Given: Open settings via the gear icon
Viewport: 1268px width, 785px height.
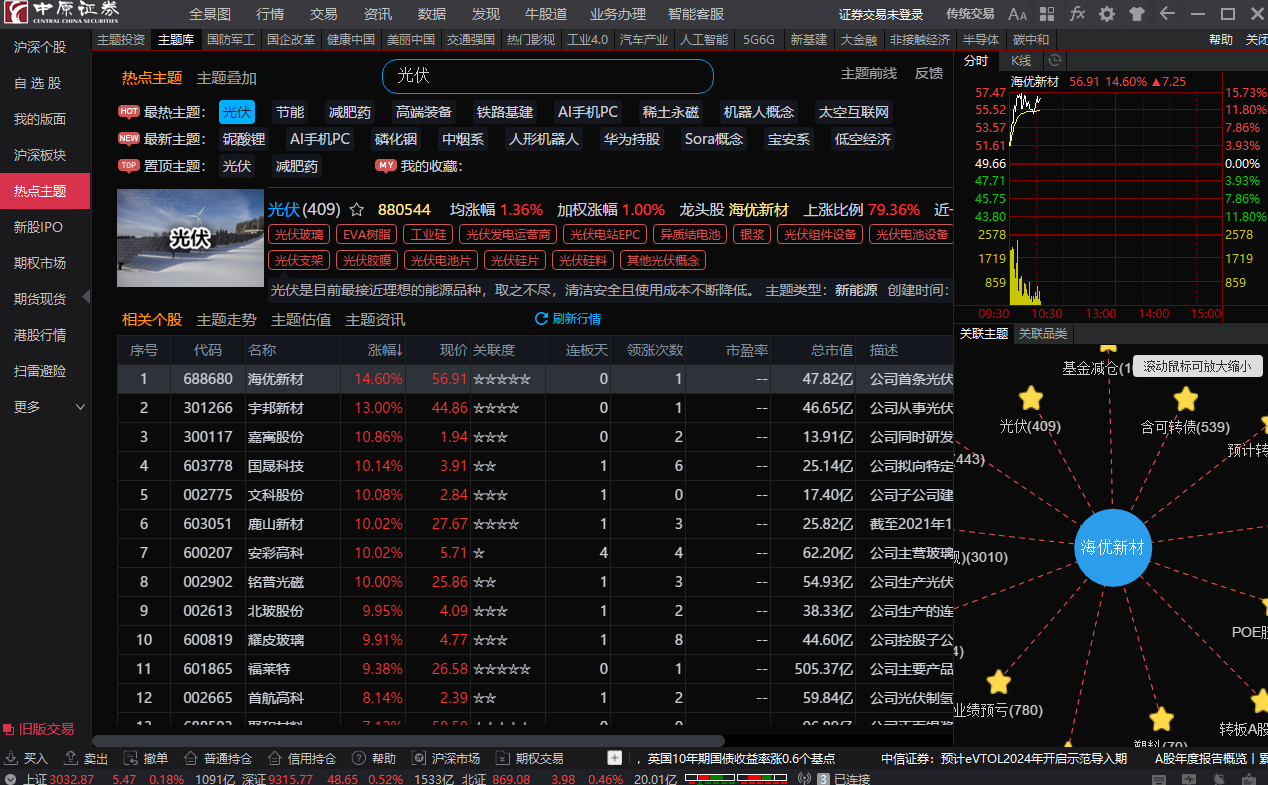Looking at the screenshot, I should click(1107, 14).
